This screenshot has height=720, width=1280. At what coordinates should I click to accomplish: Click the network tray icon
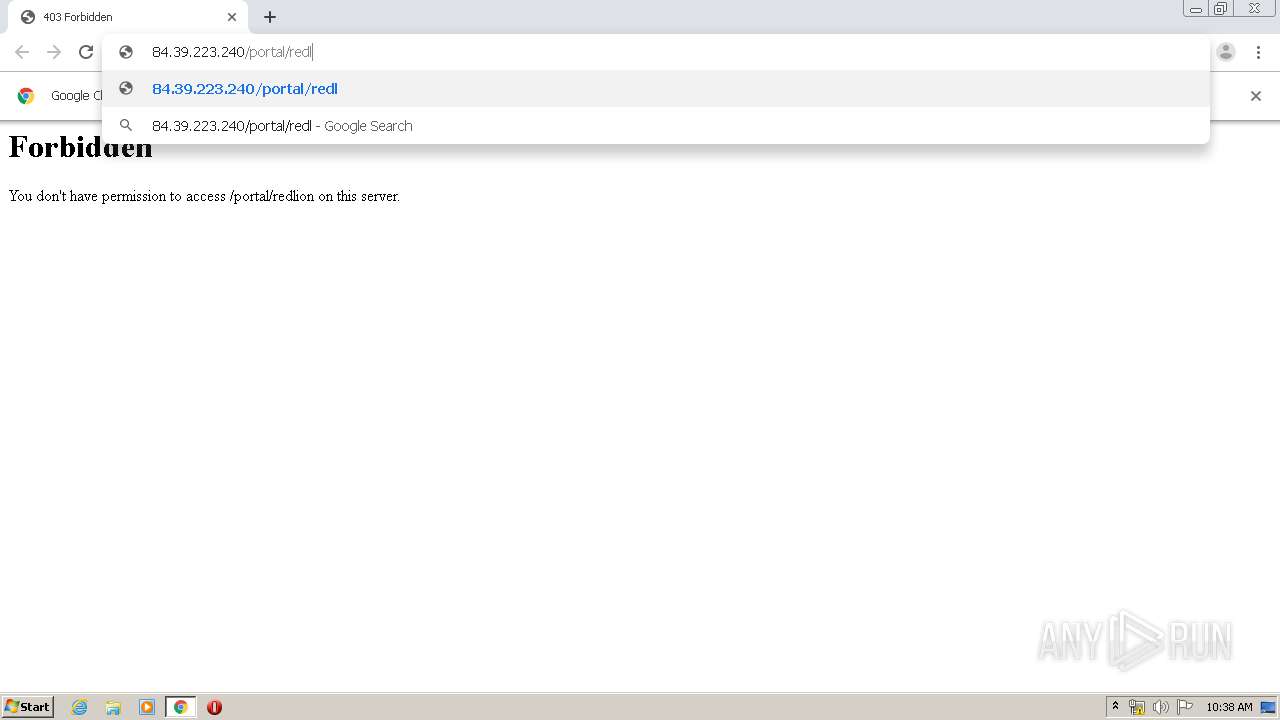point(1137,707)
